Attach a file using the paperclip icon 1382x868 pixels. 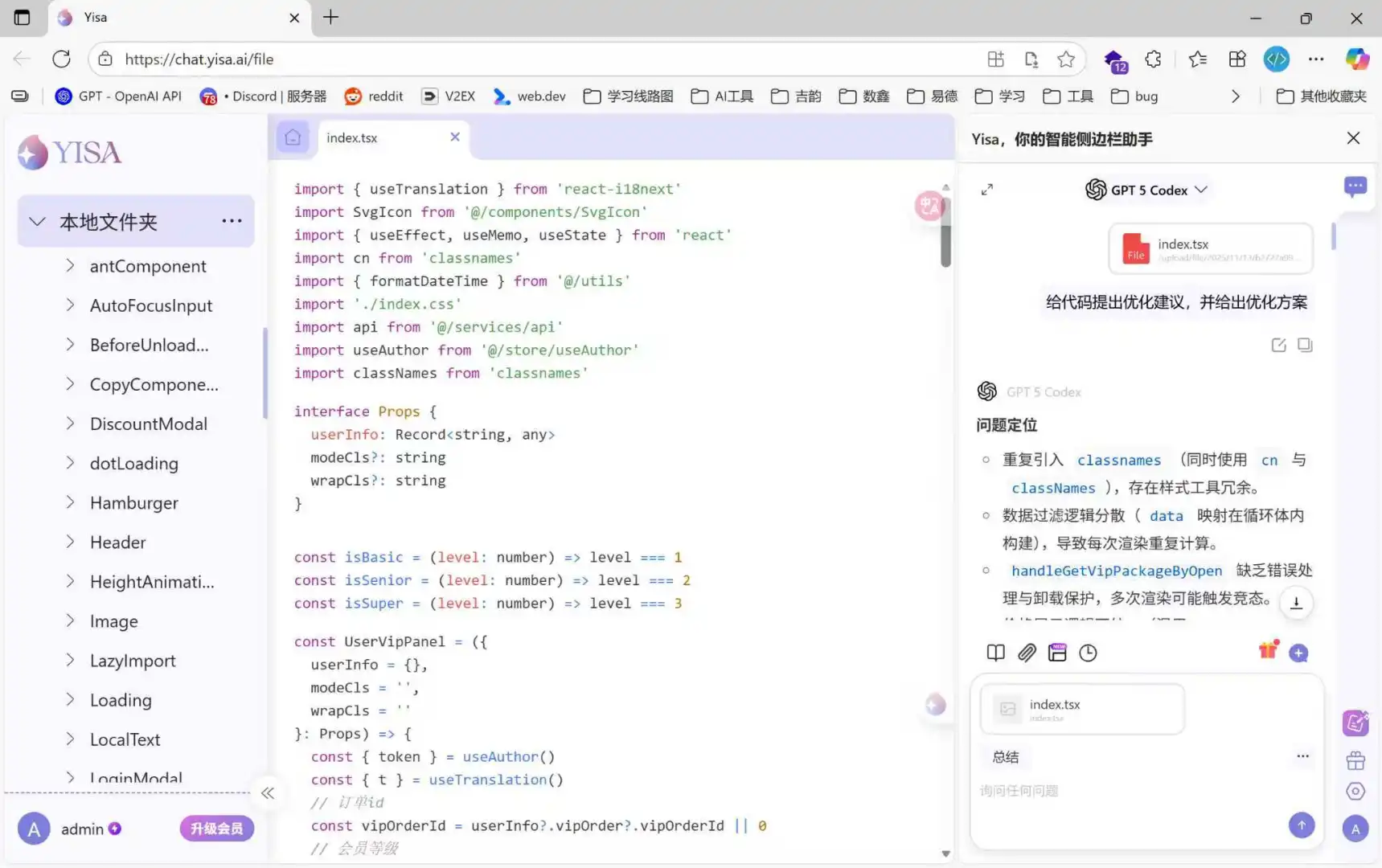coord(1027,653)
